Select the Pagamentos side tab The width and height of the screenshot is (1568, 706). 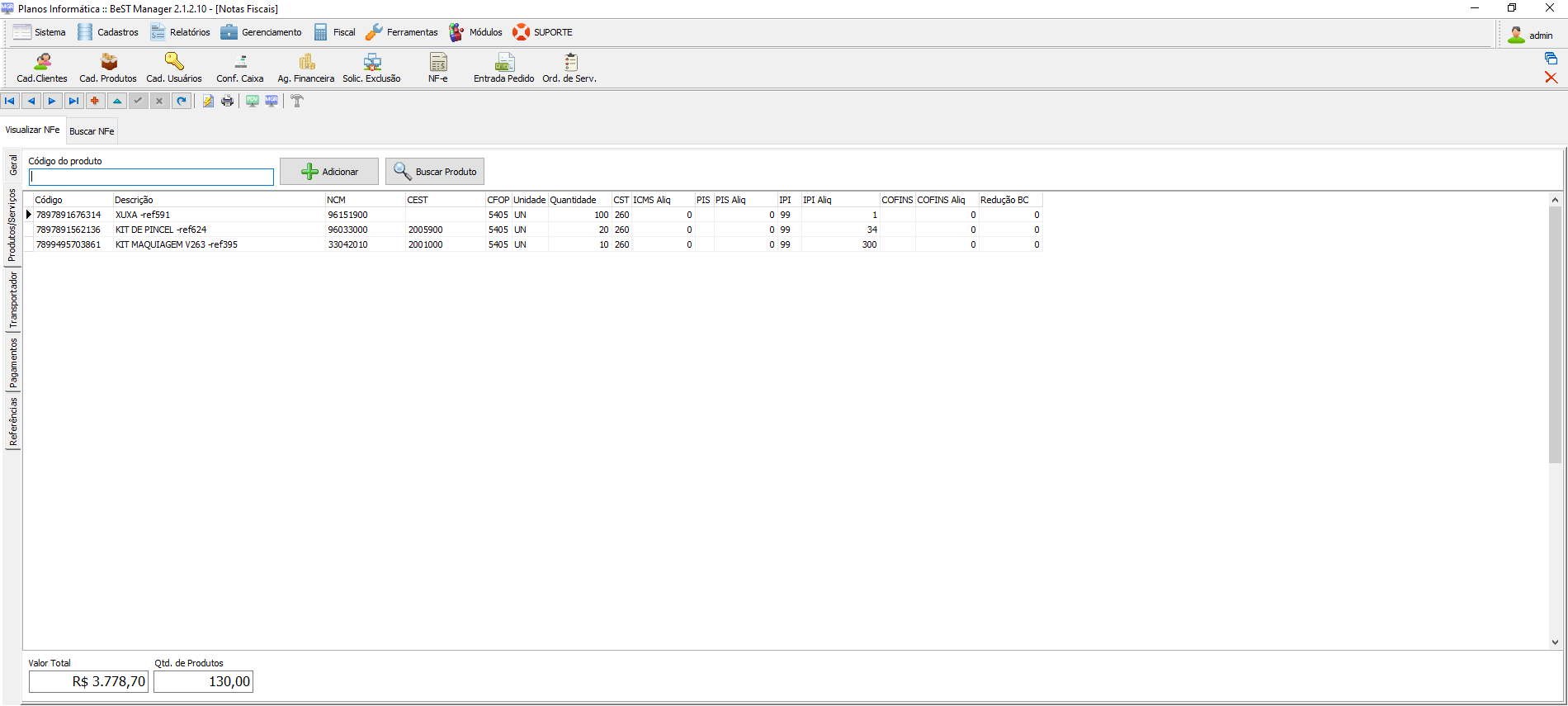click(13, 363)
